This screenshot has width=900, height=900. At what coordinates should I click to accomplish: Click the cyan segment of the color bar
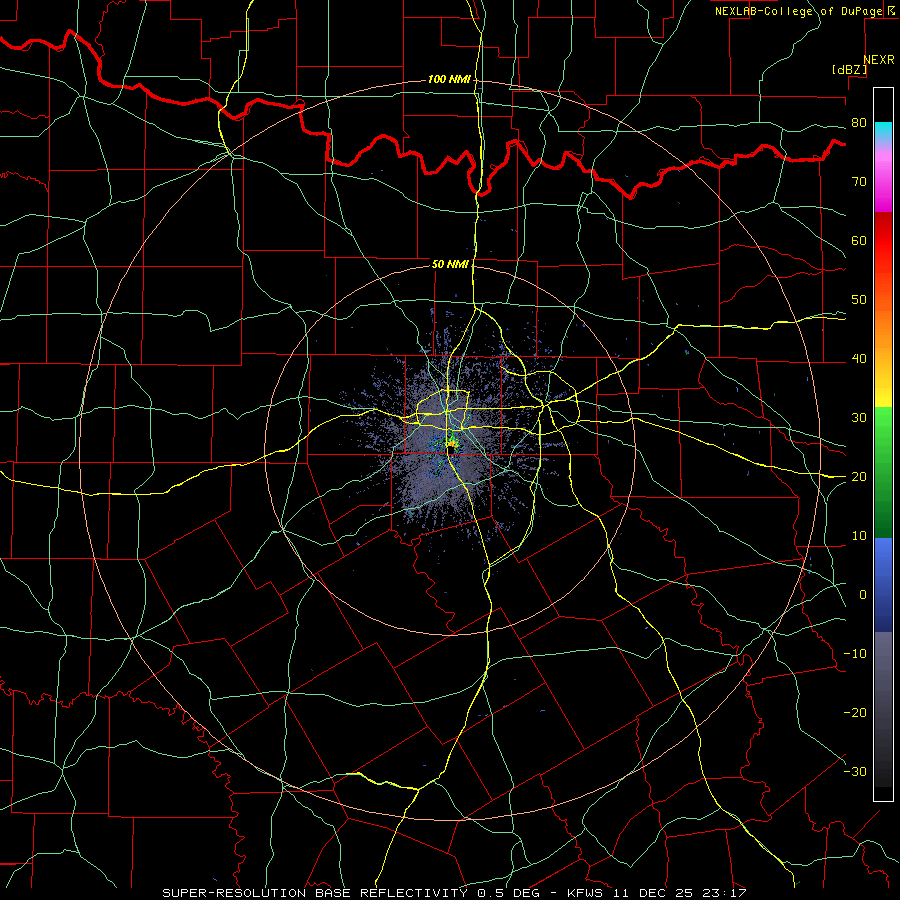[x=883, y=131]
